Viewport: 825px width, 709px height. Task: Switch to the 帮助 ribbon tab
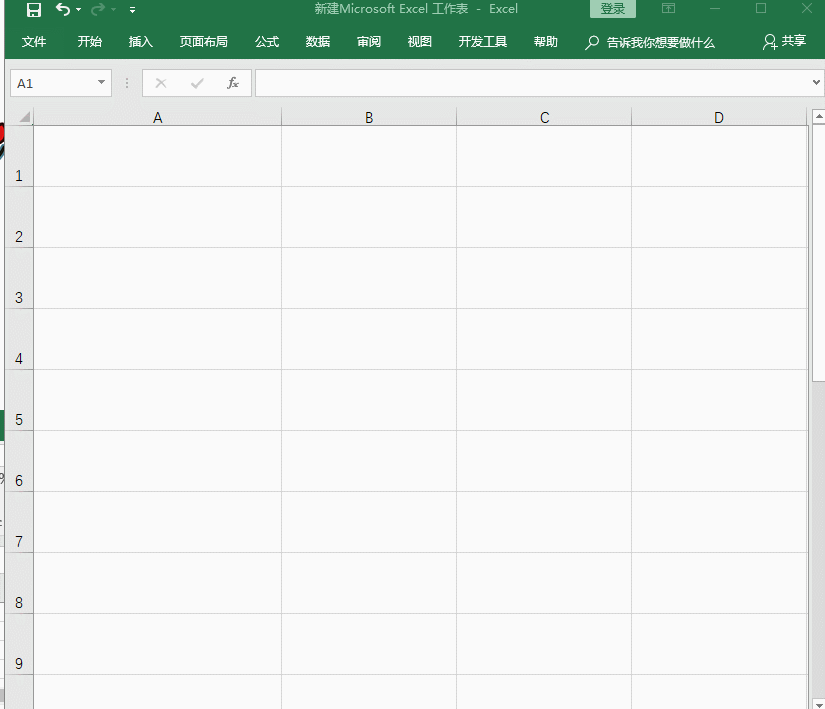pos(546,42)
